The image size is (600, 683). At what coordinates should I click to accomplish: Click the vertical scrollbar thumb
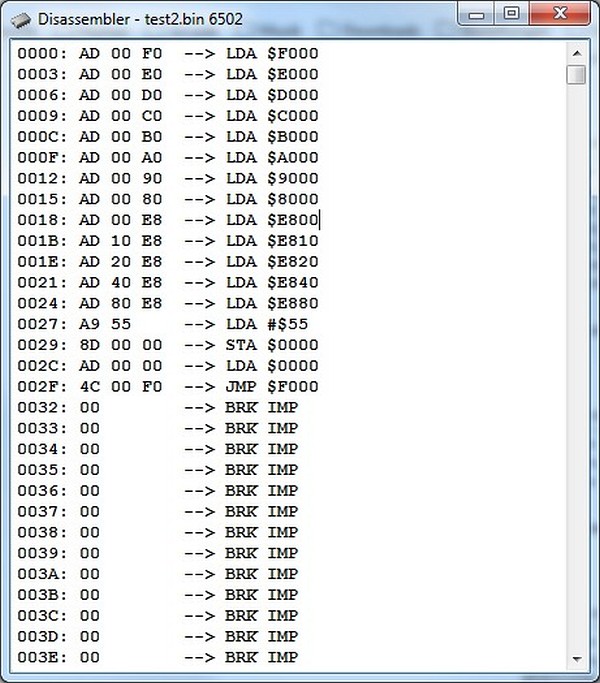(575, 76)
